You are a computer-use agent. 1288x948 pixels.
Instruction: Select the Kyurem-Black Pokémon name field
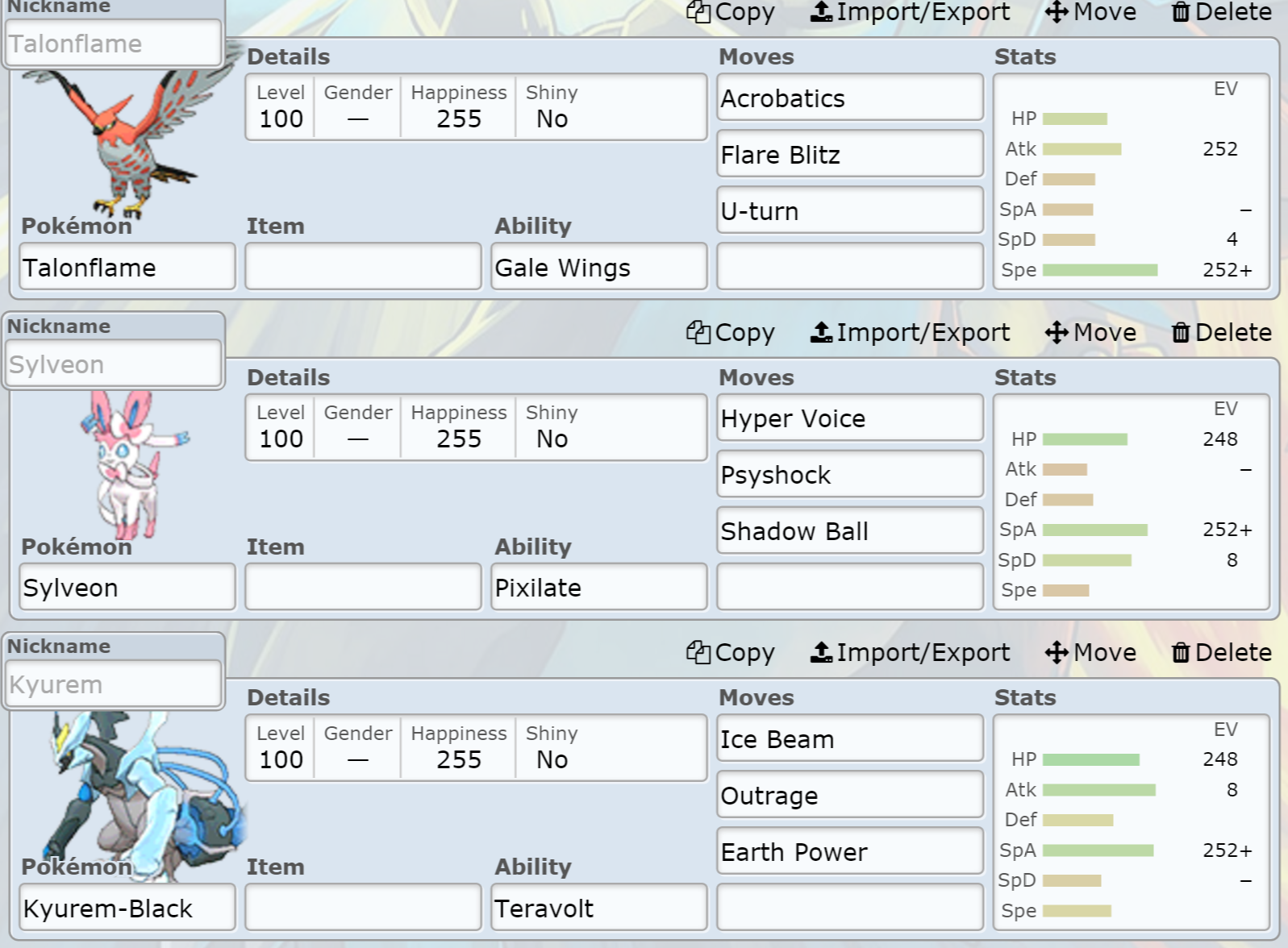(127, 908)
